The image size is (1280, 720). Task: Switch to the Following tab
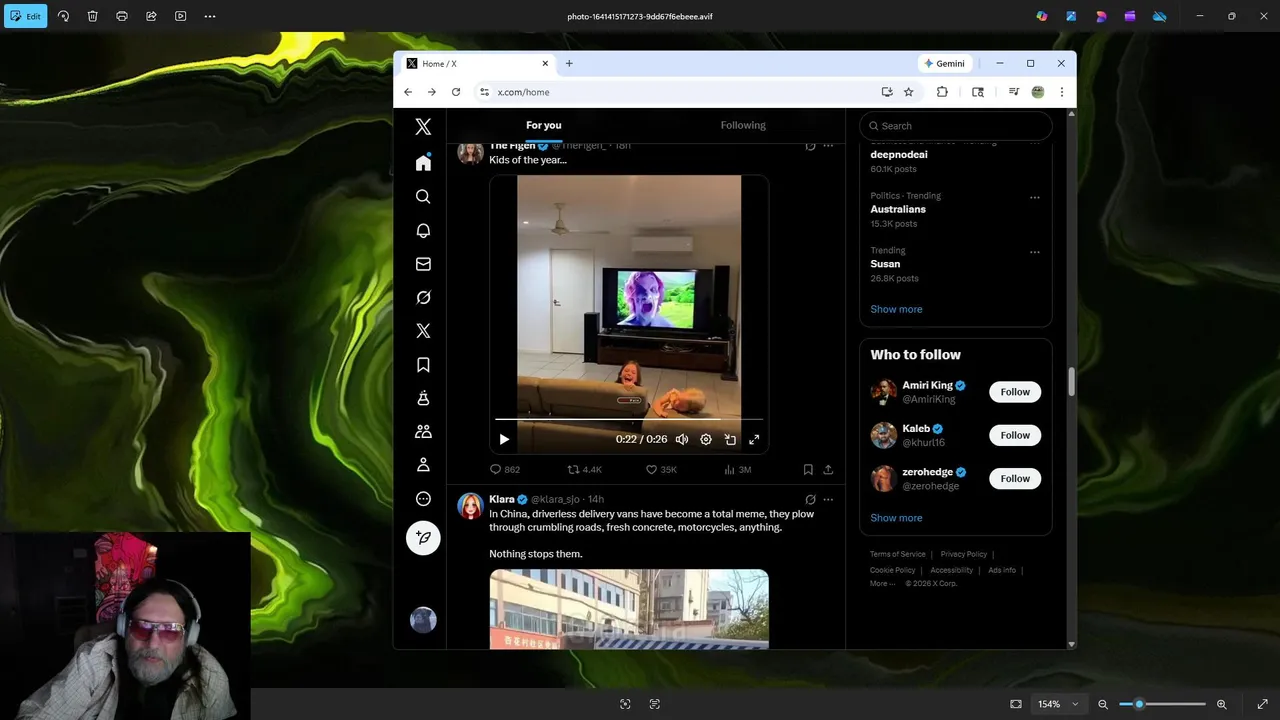743,125
